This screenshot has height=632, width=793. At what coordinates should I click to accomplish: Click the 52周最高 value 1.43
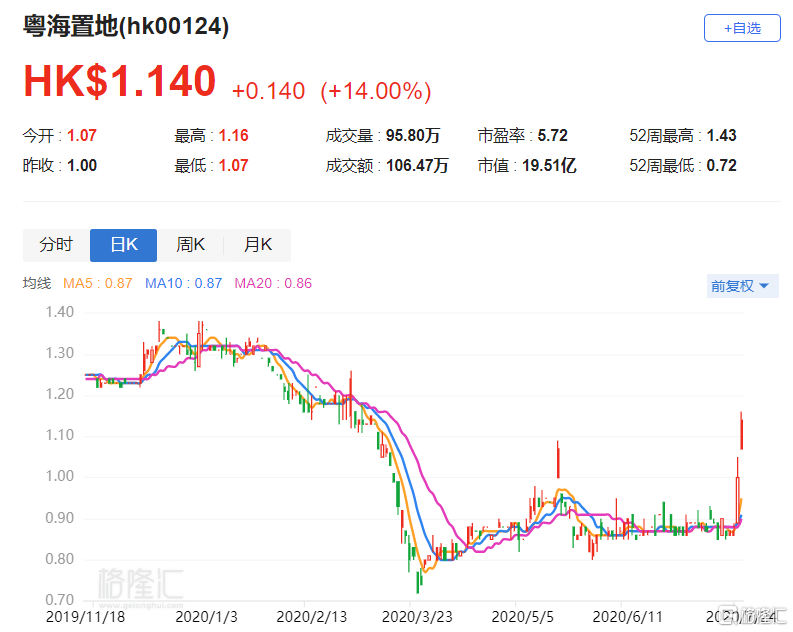coord(721,136)
